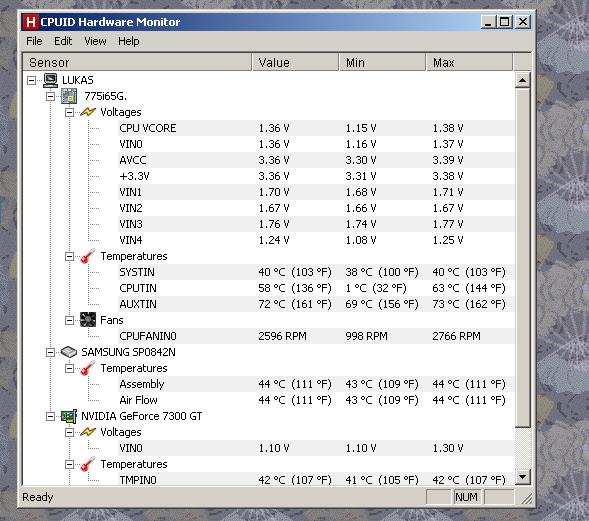This screenshot has height=521, width=589.
Task: Collapse the SAMSUNG Temperatures group
Action: [x=69, y=368]
